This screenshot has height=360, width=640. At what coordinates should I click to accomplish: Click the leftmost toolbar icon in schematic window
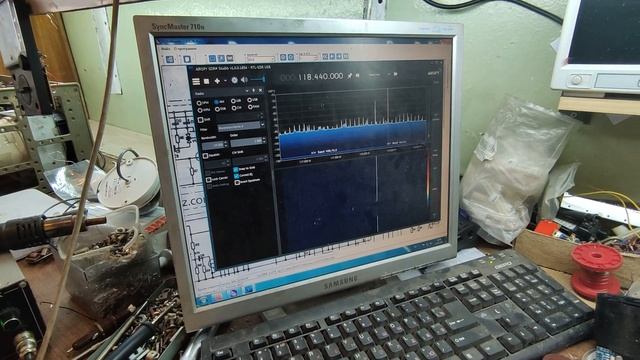click(x=169, y=60)
